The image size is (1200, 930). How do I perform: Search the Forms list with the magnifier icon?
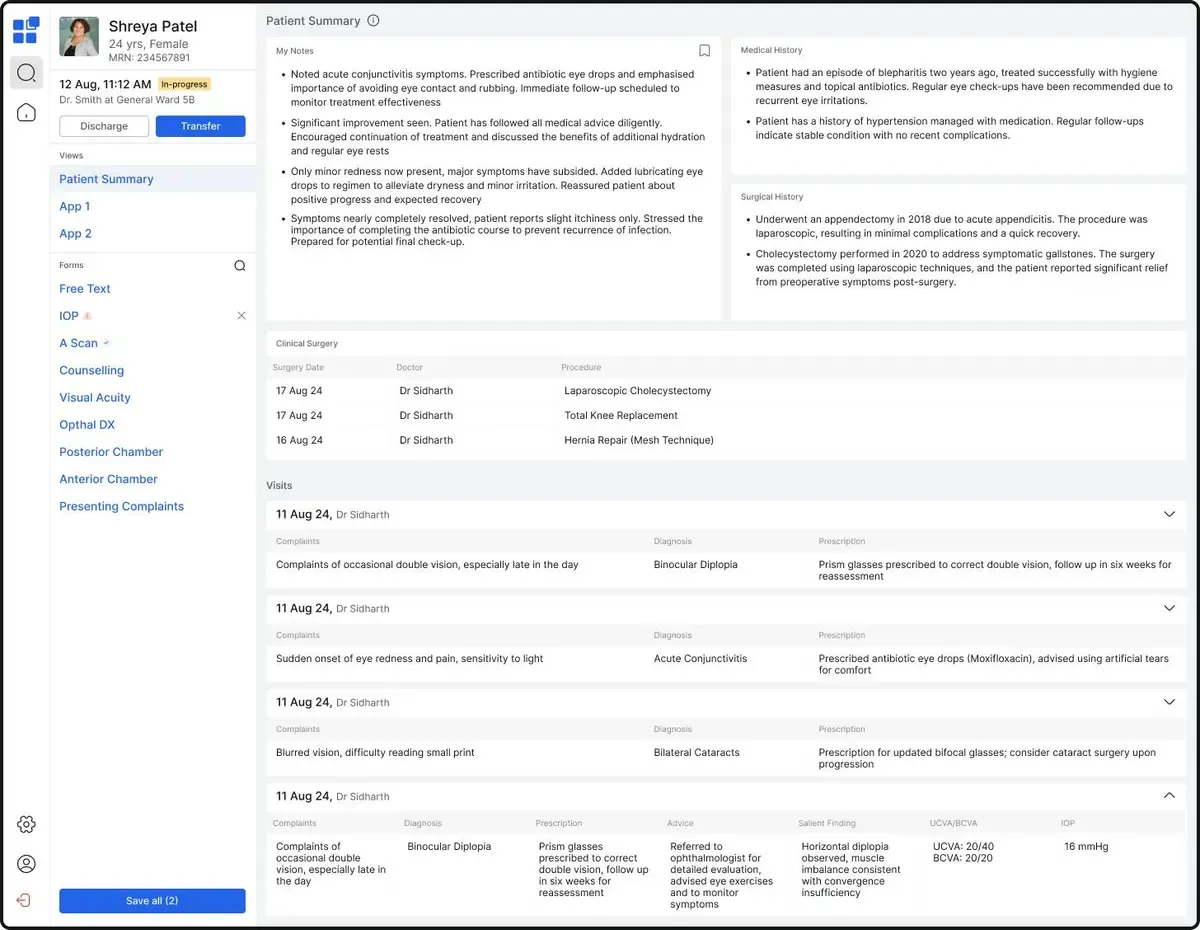[240, 265]
